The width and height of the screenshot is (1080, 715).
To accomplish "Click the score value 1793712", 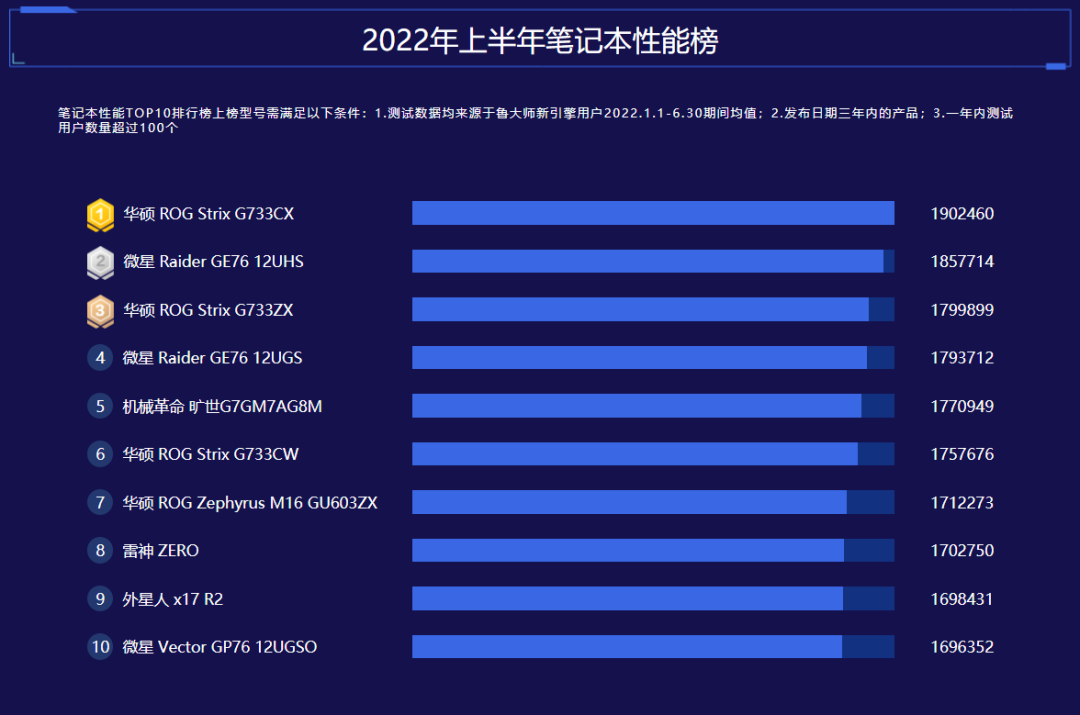I will 962,358.
